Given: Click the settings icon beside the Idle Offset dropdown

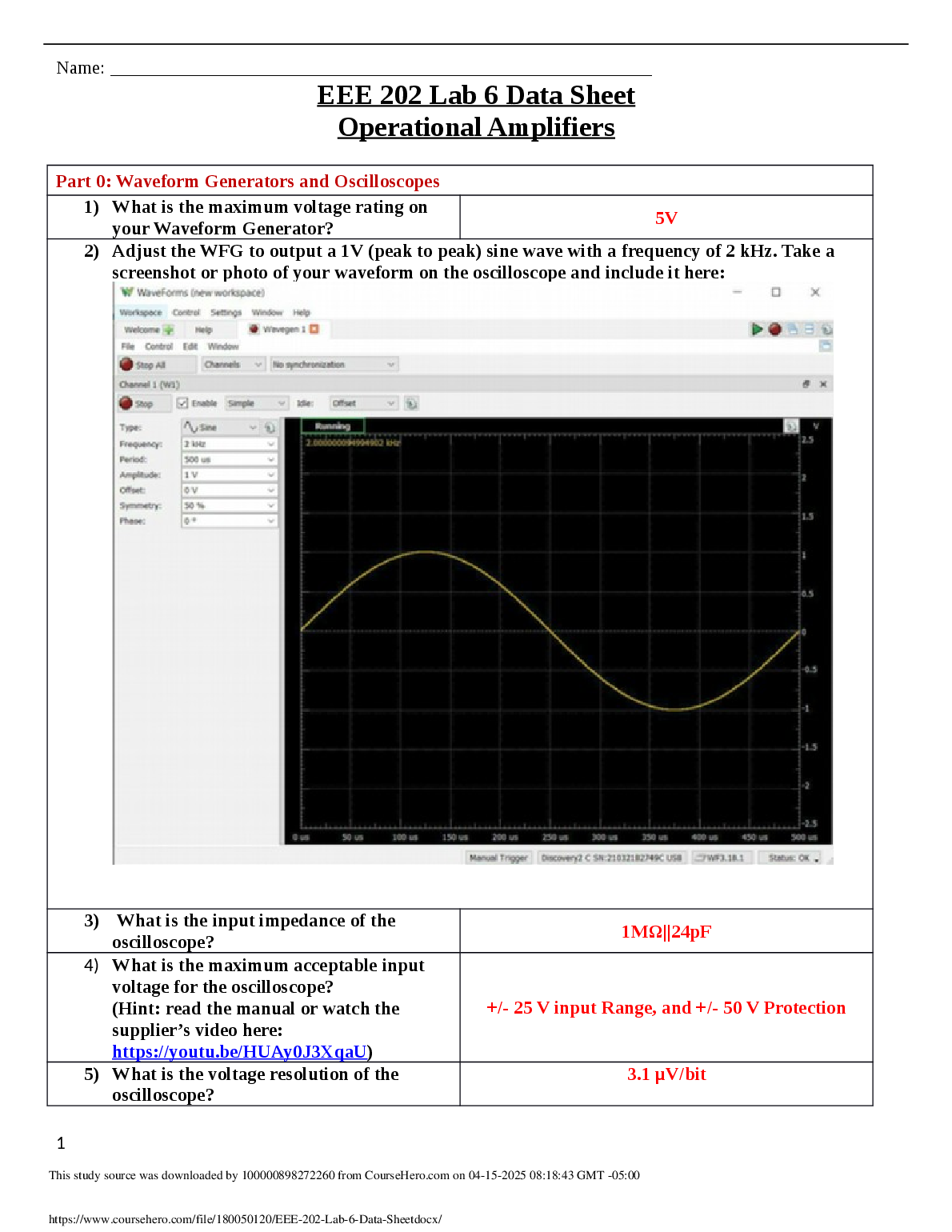Looking at the screenshot, I should pyautogui.click(x=411, y=403).
